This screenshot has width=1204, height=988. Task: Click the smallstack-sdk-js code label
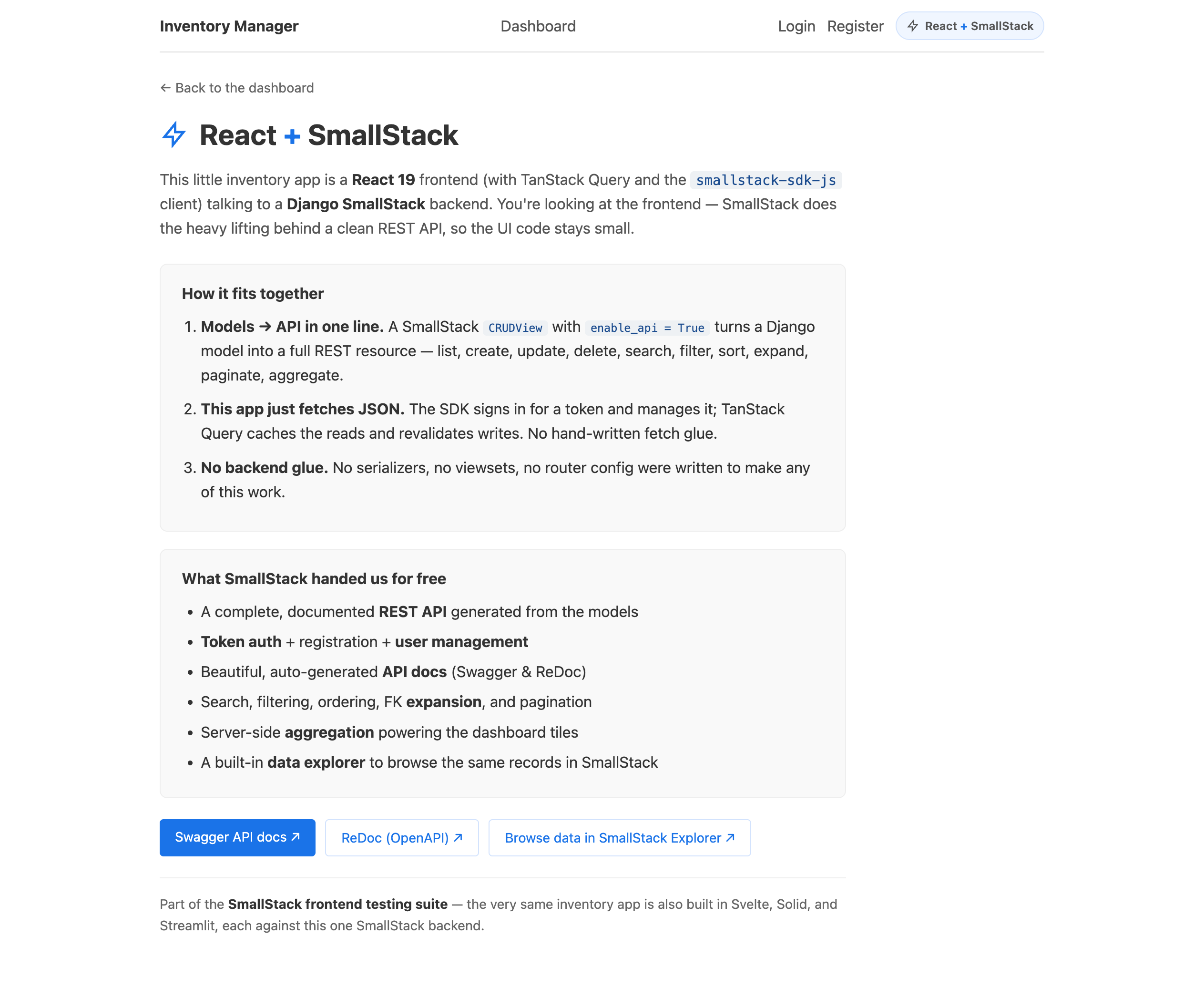pos(766,180)
